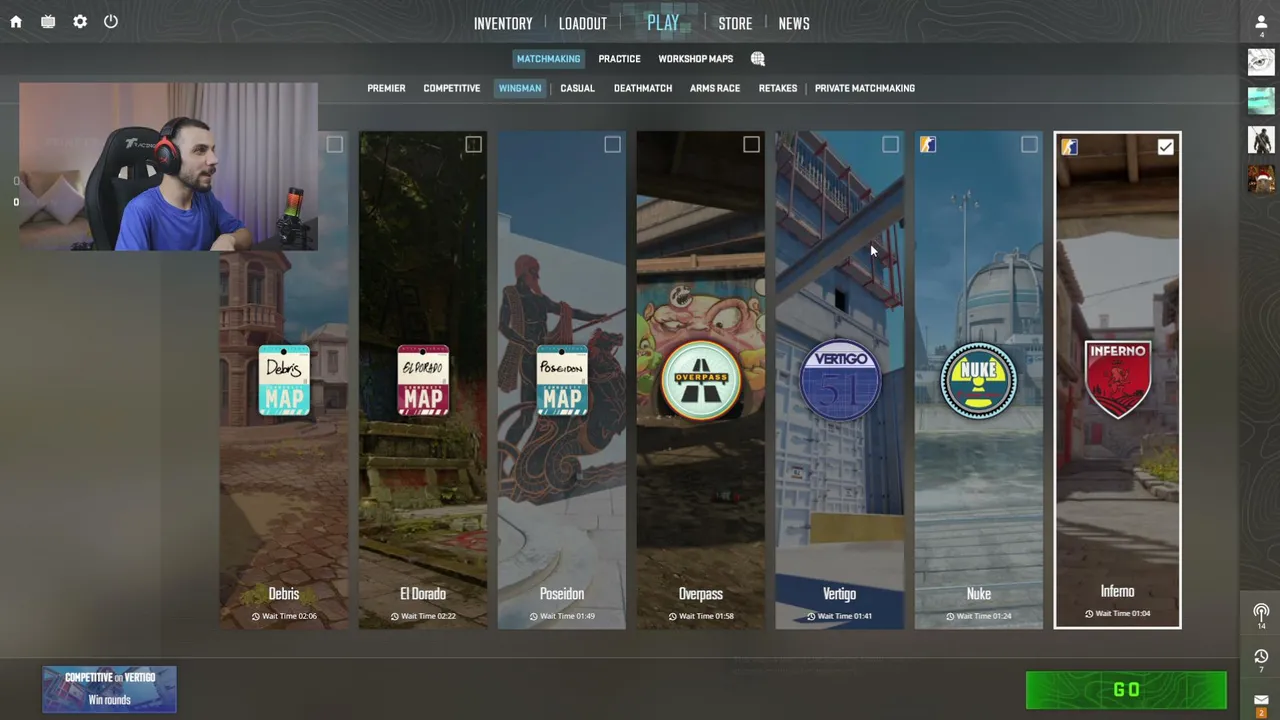Click the Vertigo 51 emblem

click(x=840, y=380)
